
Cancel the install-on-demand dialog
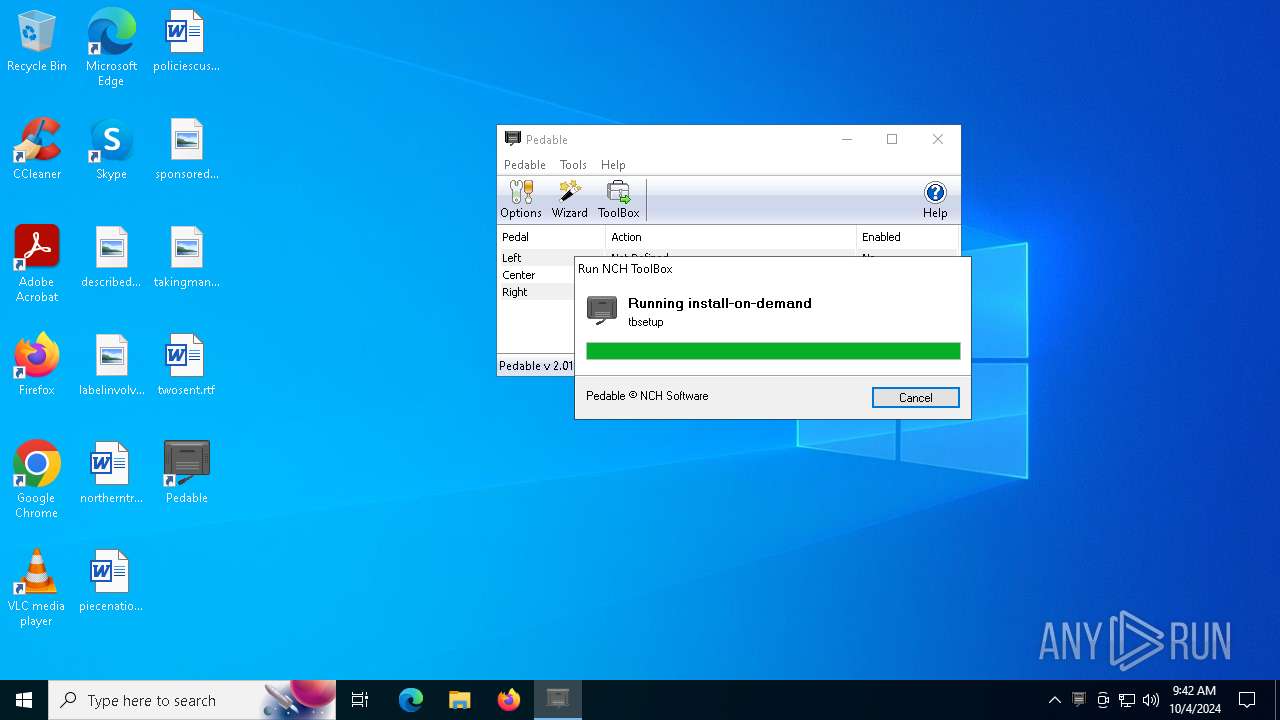916,398
